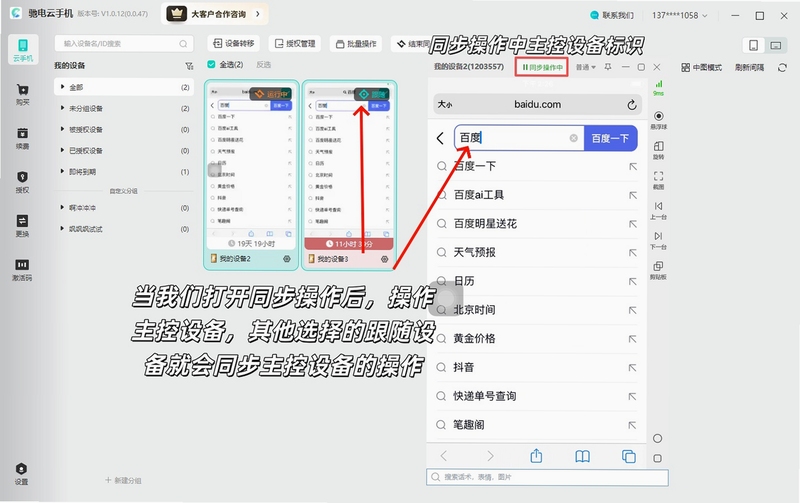The height and width of the screenshot is (503, 800).
Task: Click the refresh icon next to 刷新间隔
Action: click(x=782, y=67)
